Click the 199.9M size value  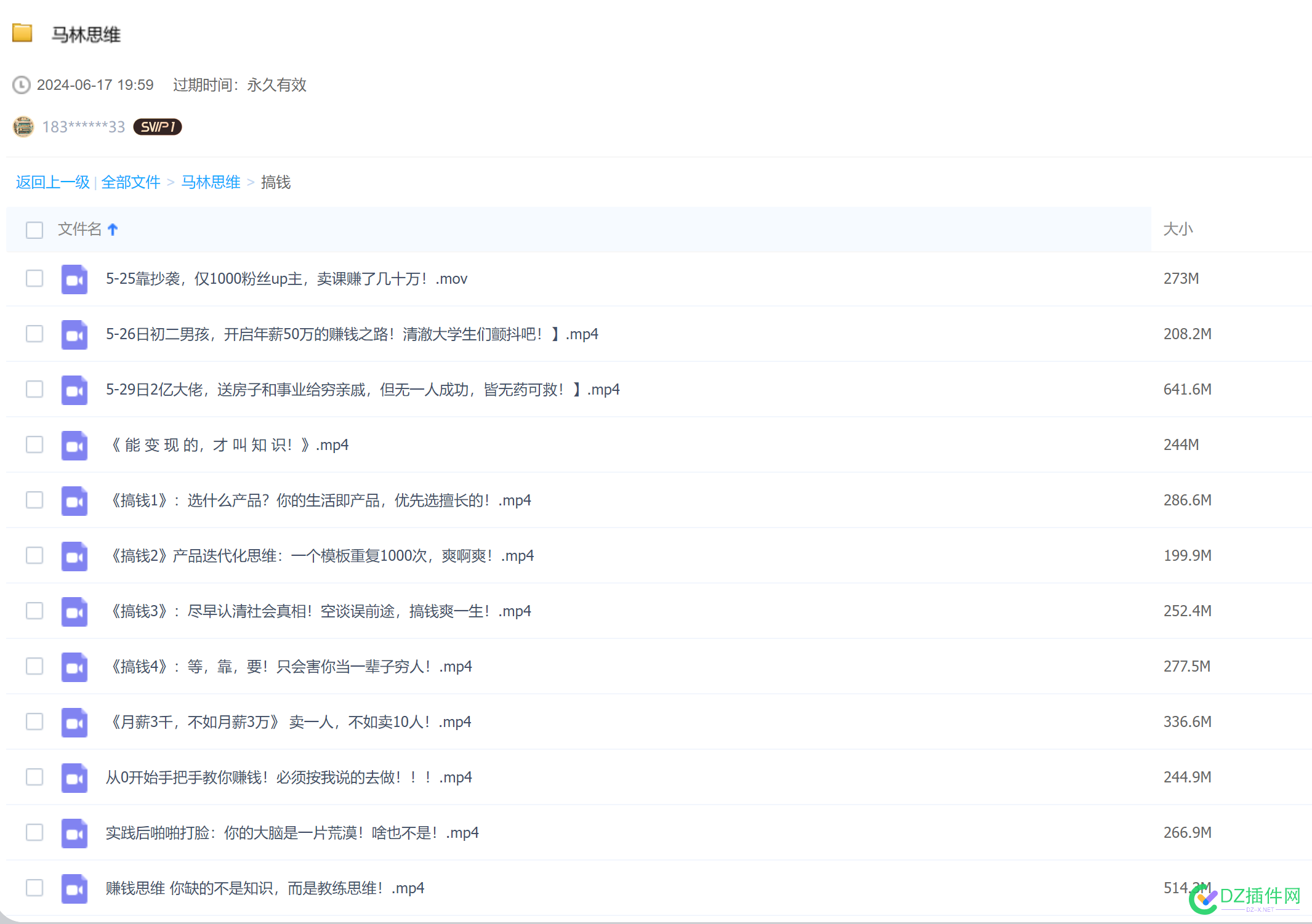(1187, 555)
